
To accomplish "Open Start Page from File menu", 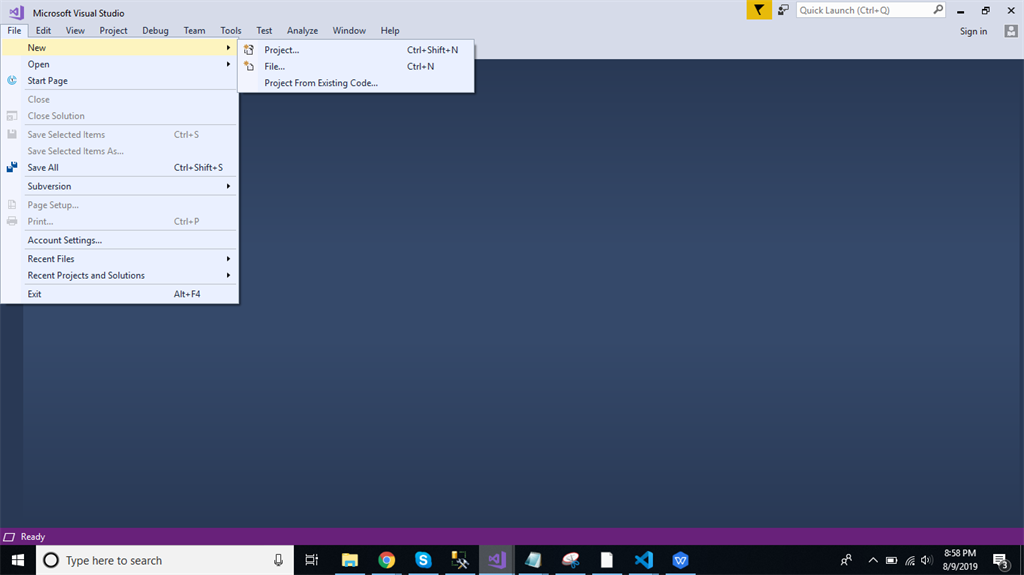I will (120, 80).
